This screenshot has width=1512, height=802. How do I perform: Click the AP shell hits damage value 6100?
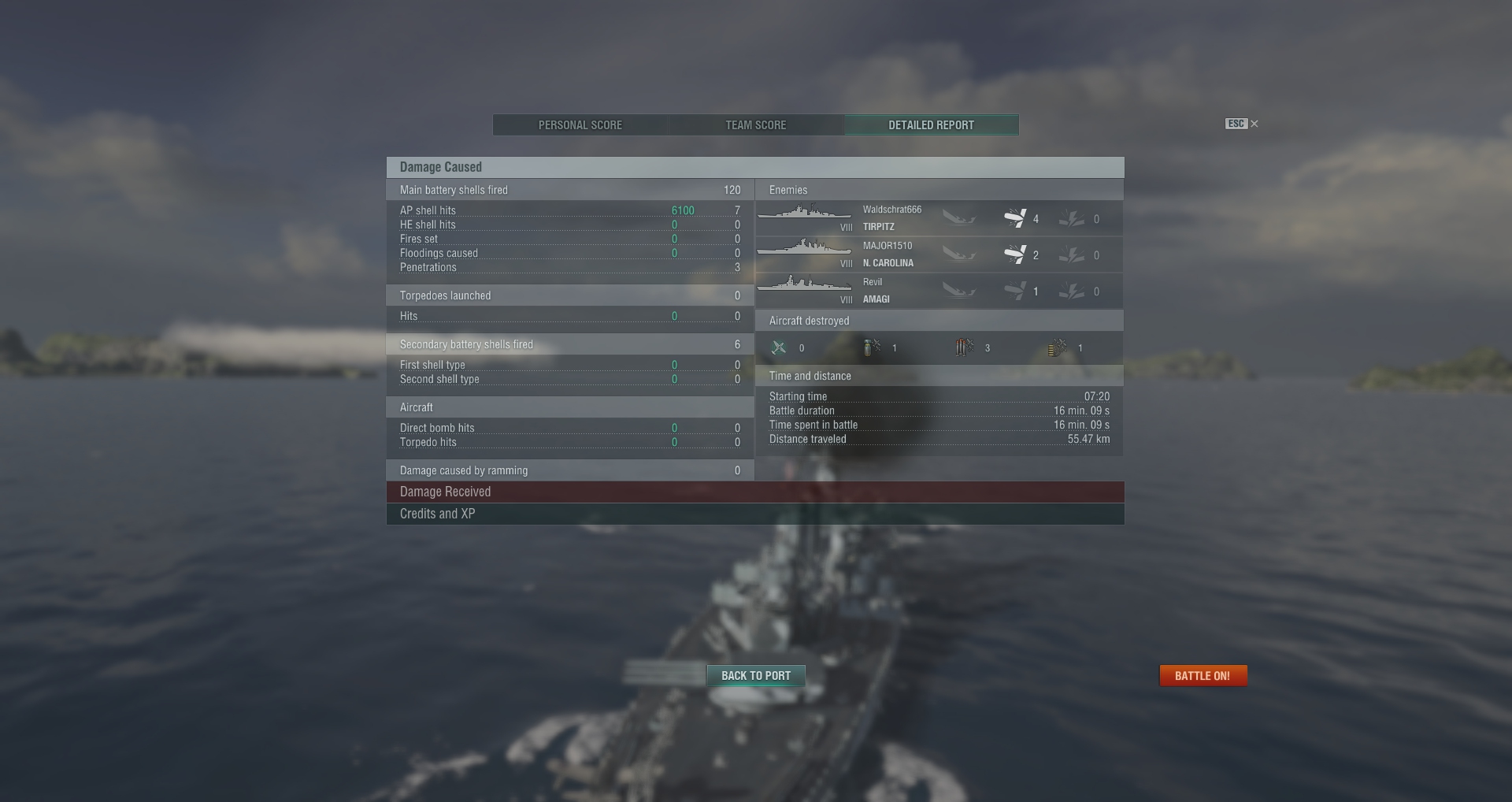tap(683, 210)
